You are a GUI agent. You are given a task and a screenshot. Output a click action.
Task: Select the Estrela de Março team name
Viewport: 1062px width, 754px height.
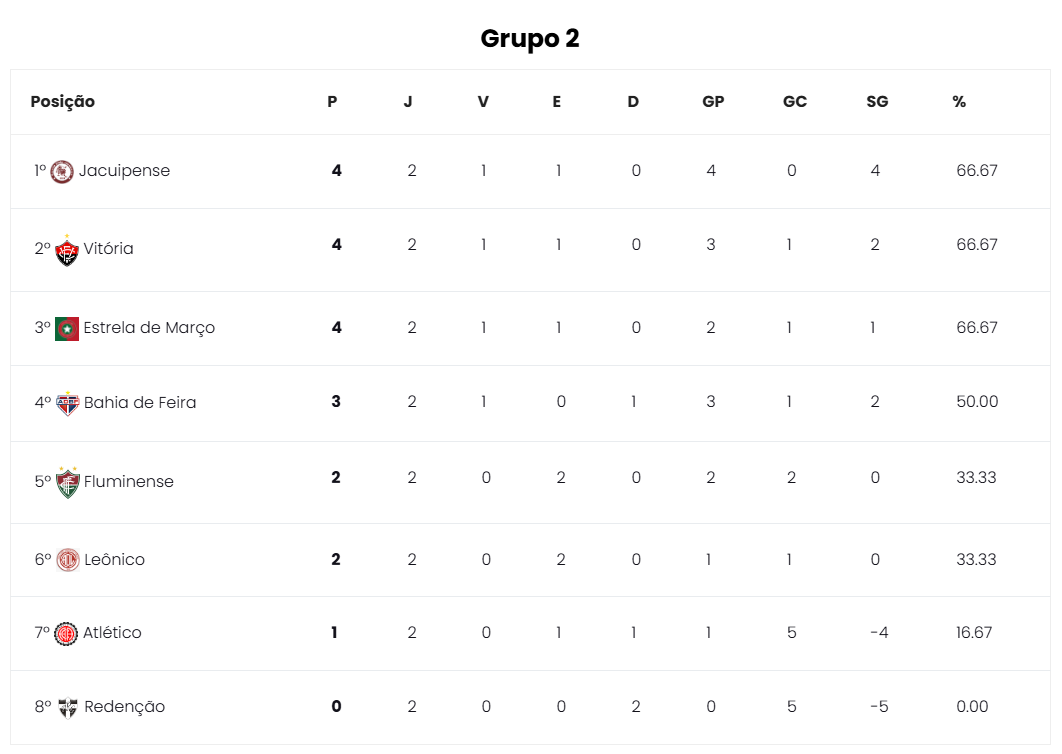pyautogui.click(x=149, y=328)
